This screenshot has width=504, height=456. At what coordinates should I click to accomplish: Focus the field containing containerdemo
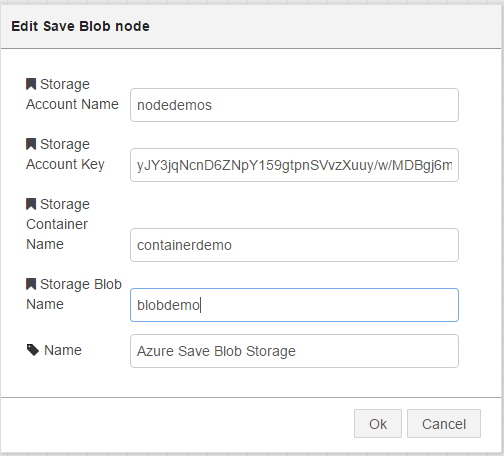(x=294, y=245)
